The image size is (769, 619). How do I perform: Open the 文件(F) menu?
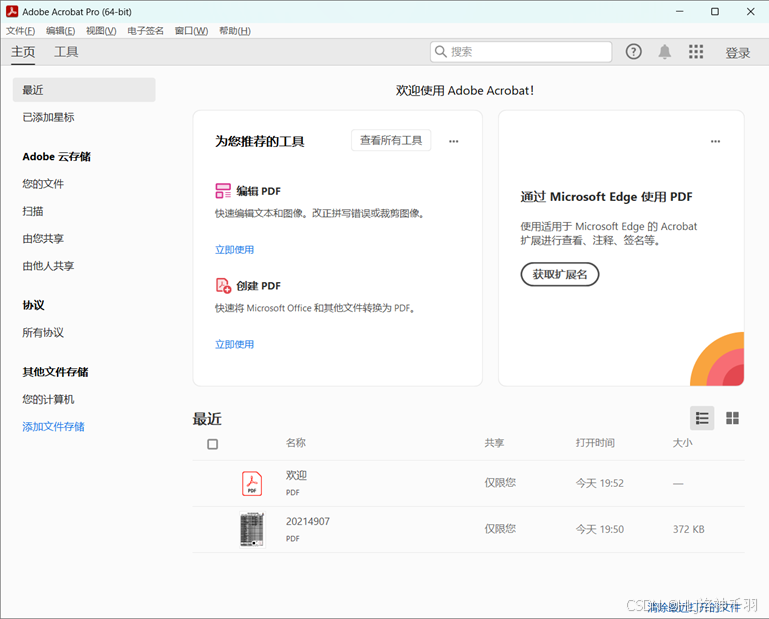click(x=21, y=31)
